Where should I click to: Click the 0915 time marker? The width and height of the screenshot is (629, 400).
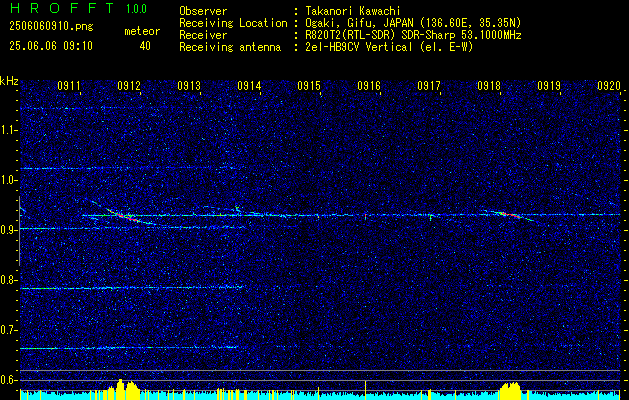tap(309, 85)
